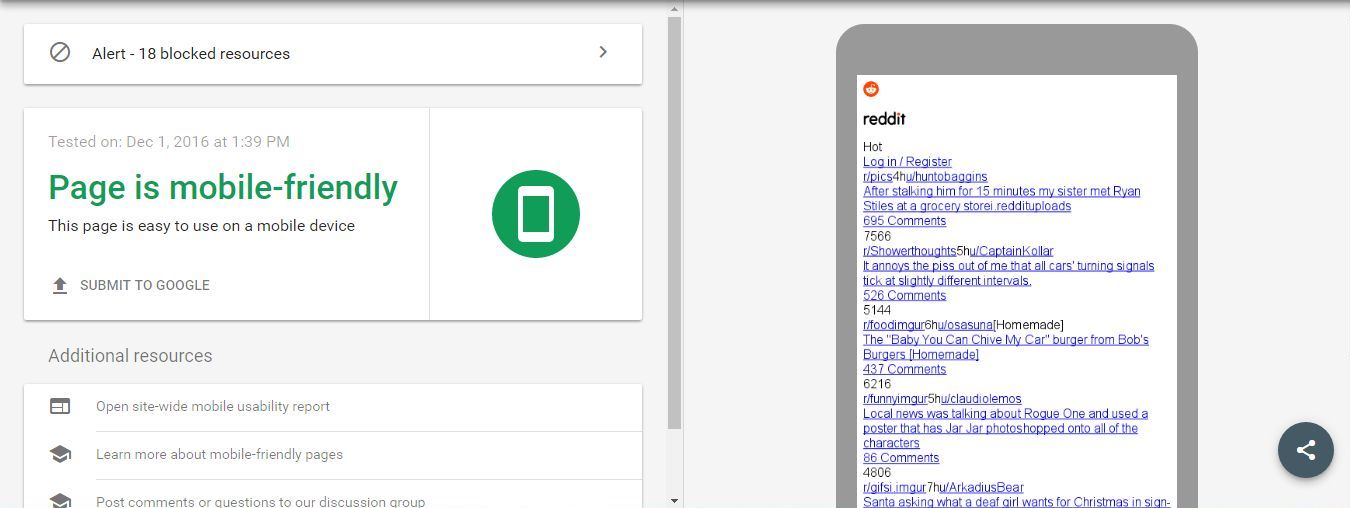Open user u/CaptainKollar profile link
The width and height of the screenshot is (1350, 508).
(x=1010, y=251)
